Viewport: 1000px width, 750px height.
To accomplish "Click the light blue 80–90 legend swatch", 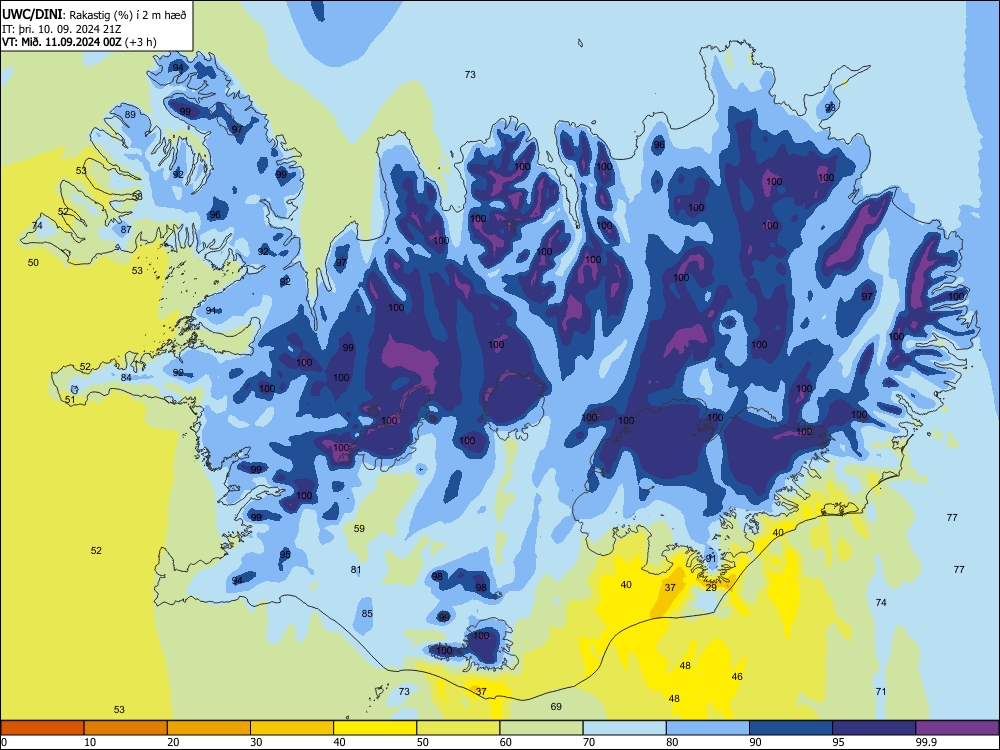I will tap(708, 728).
